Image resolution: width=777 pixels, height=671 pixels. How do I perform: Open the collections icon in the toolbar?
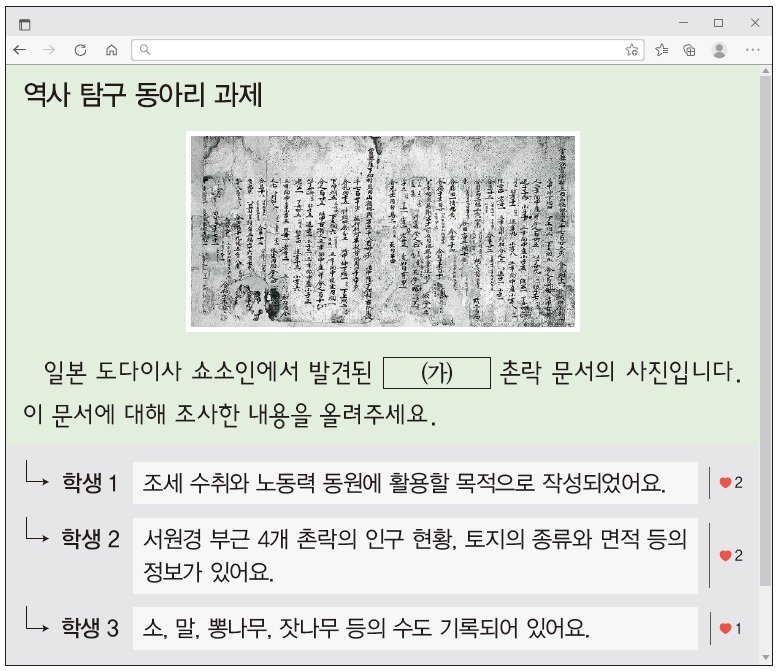(689, 48)
